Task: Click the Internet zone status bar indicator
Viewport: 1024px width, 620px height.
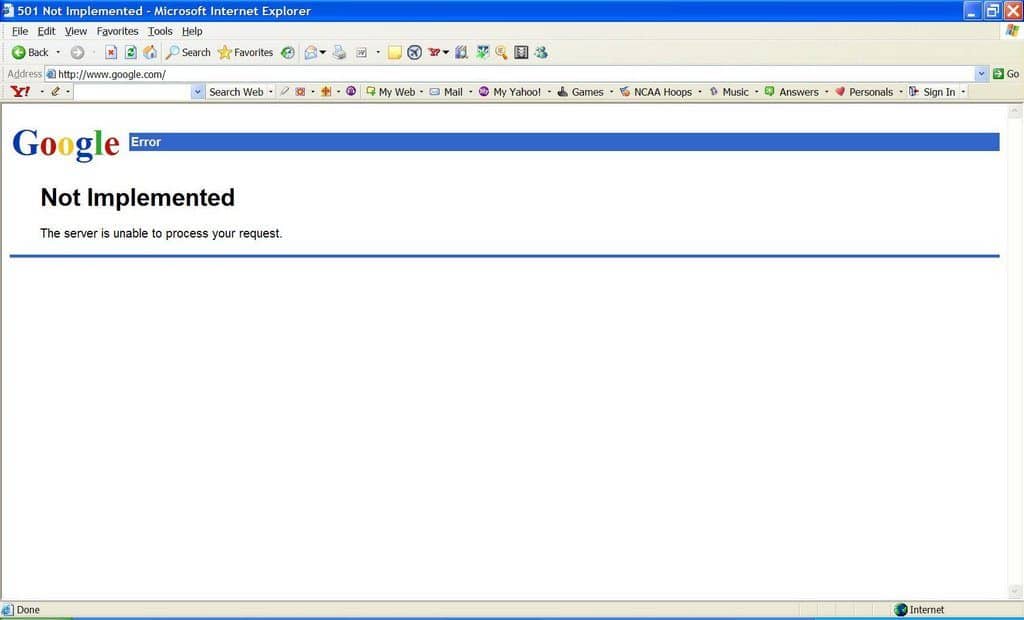Action: coord(920,610)
